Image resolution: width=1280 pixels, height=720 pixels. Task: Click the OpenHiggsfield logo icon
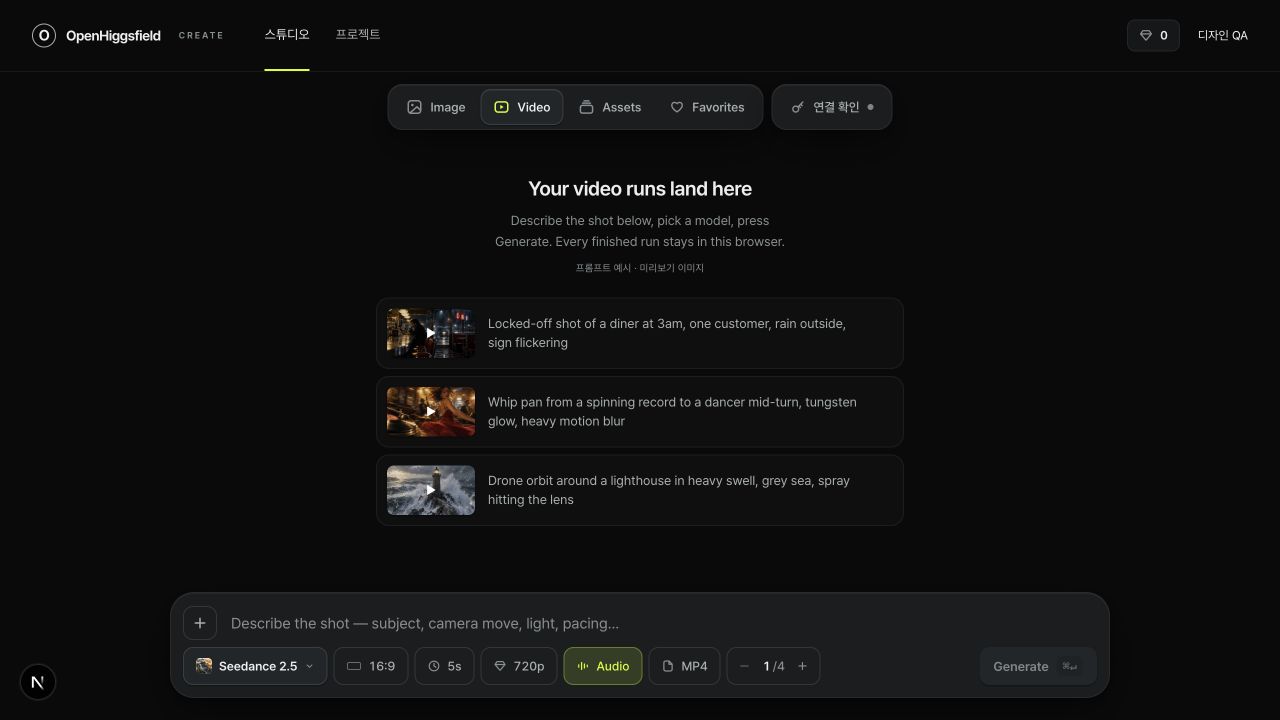44,35
